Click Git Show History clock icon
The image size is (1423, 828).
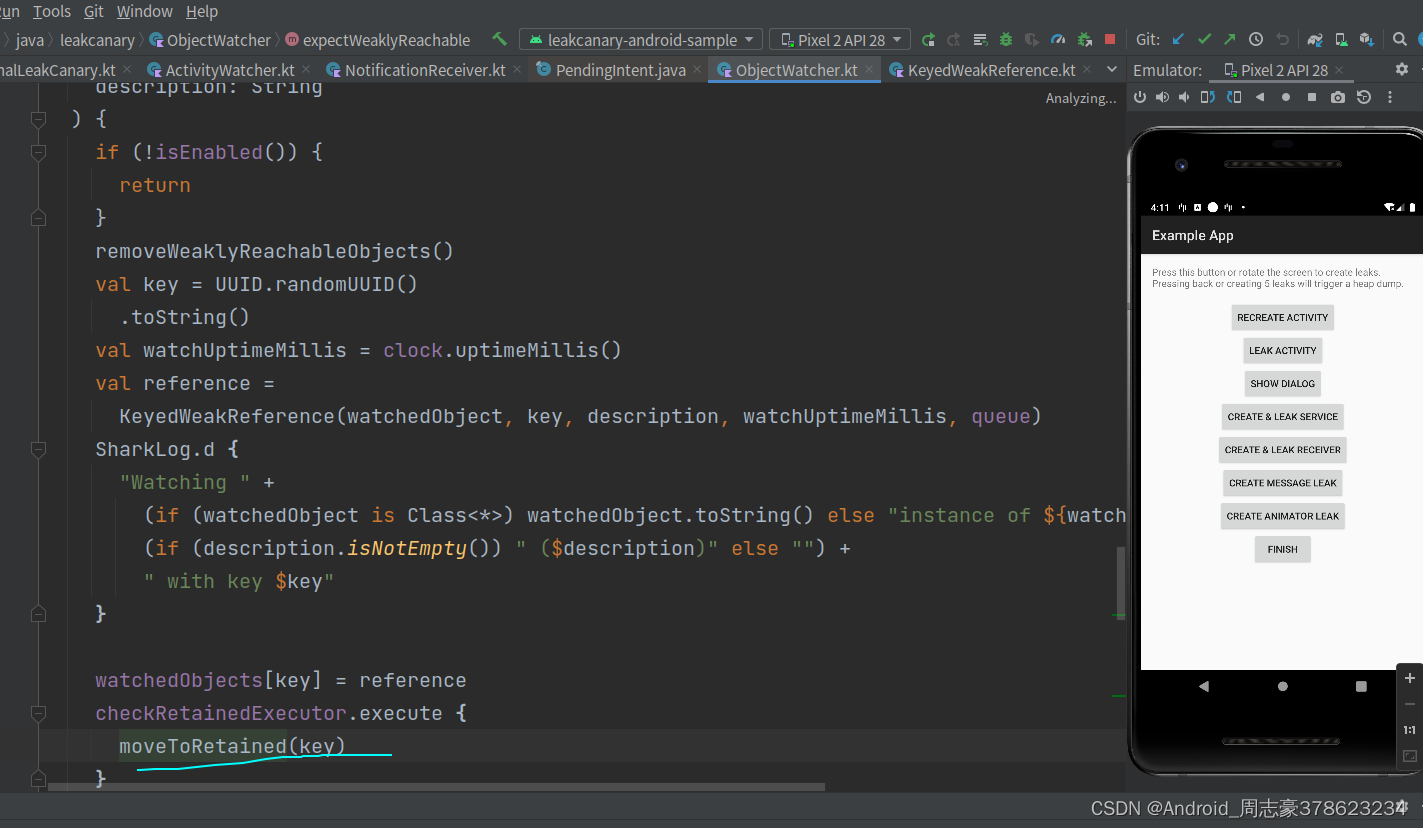[1256, 40]
